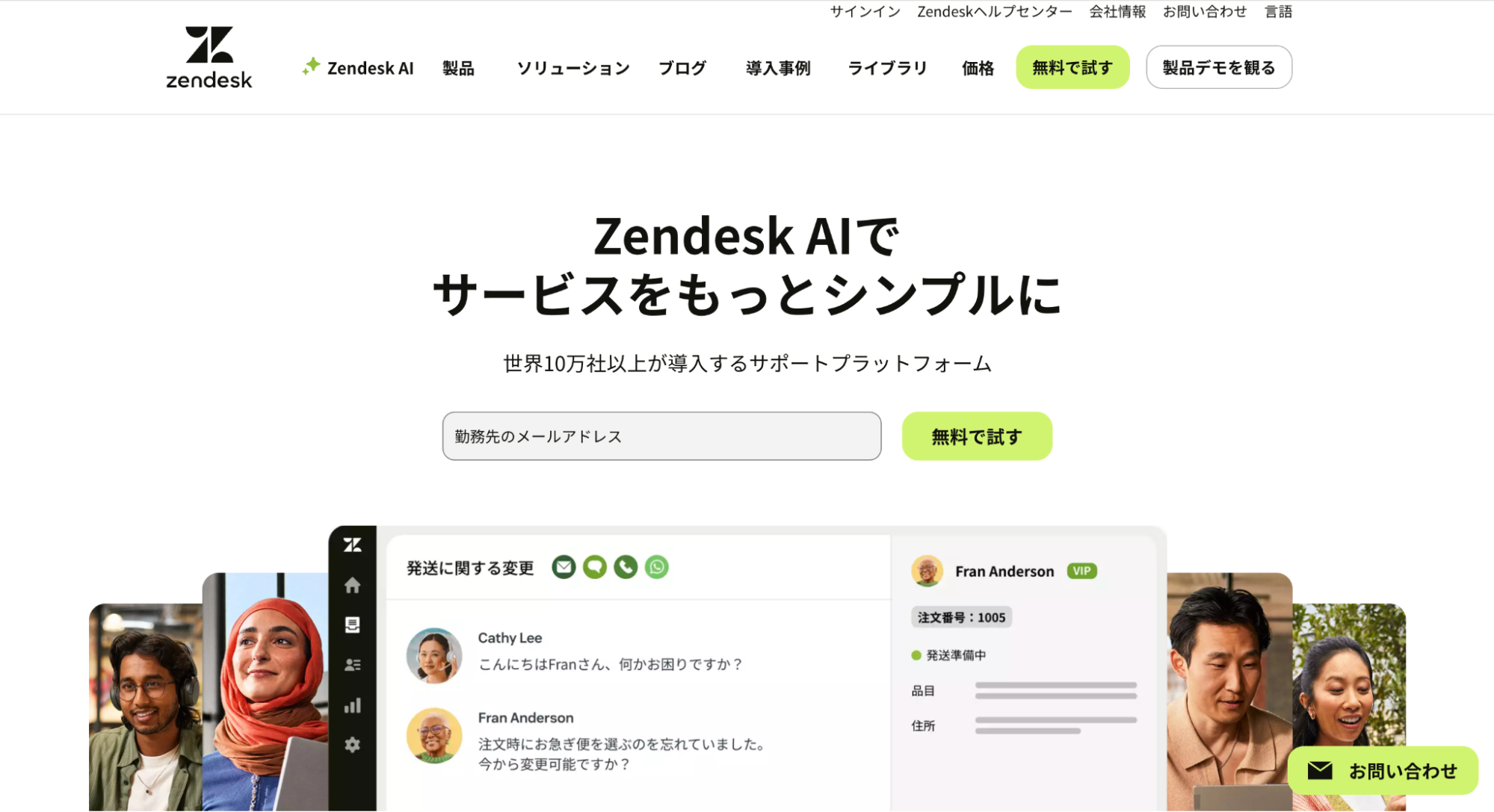Open the 製品 navigation menu
Viewport: 1494px width, 812px height.
(x=458, y=68)
